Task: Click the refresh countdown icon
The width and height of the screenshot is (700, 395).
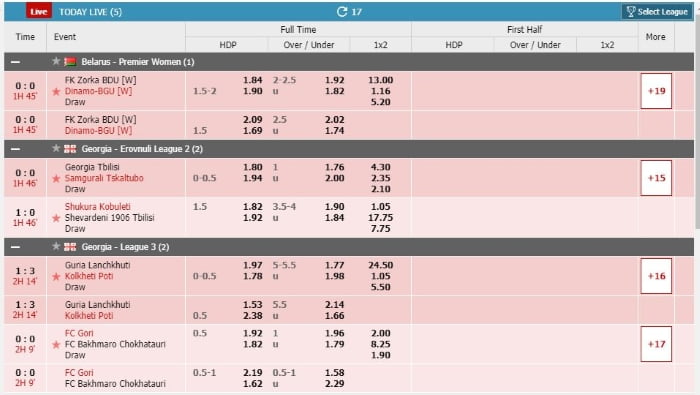Action: point(342,12)
